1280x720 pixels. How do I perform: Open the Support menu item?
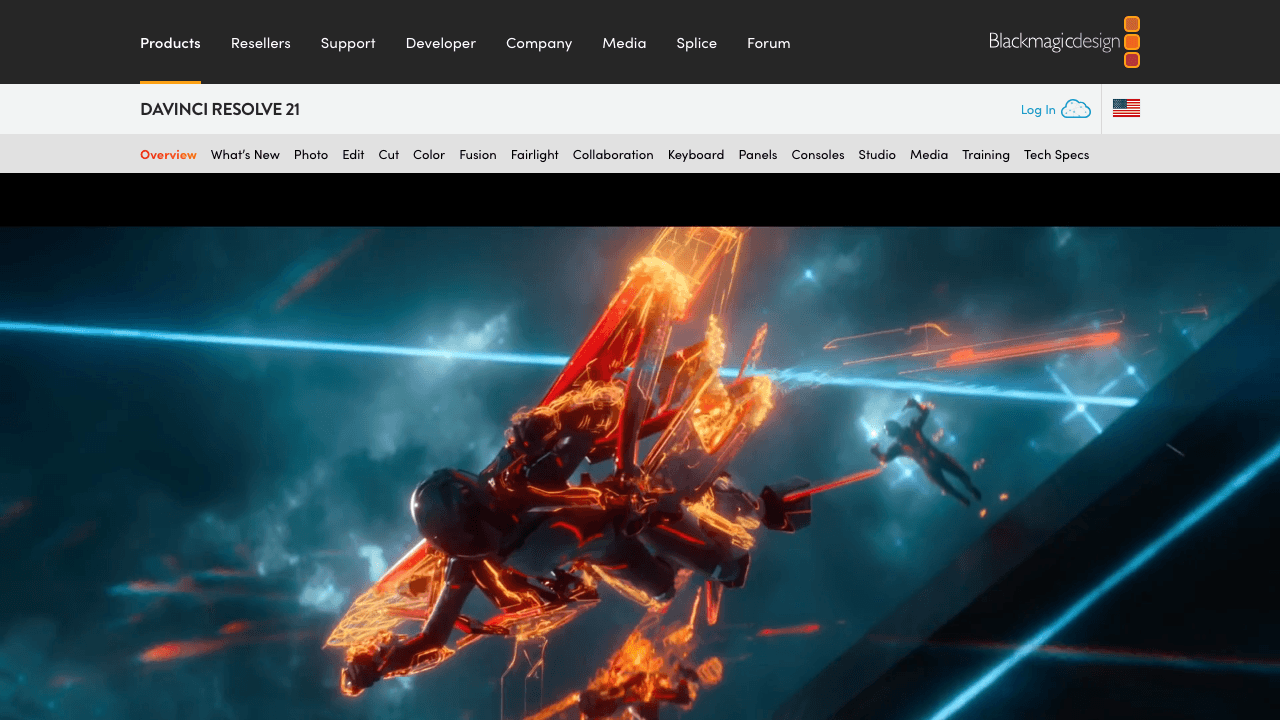tap(348, 43)
